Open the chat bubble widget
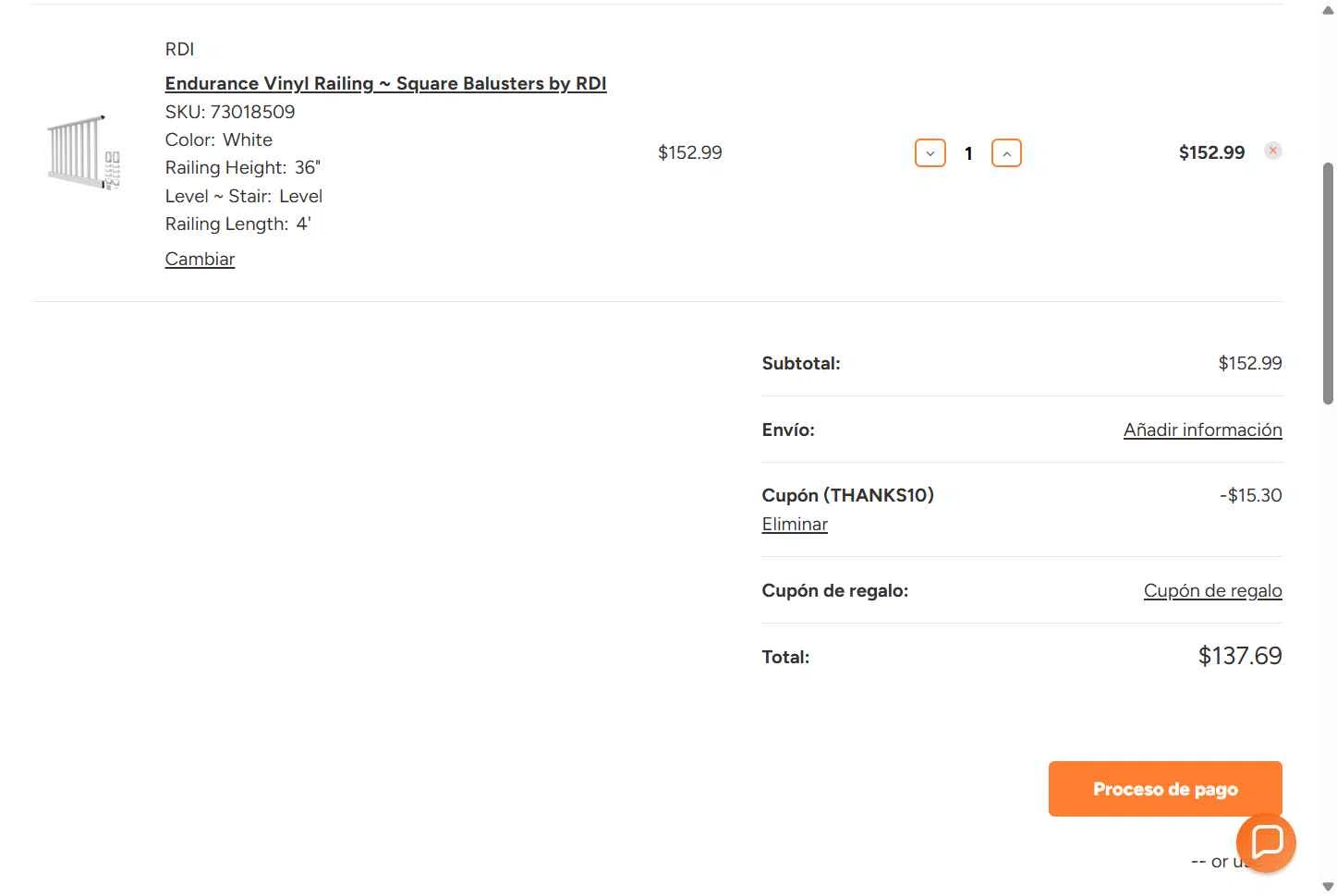 [x=1266, y=842]
